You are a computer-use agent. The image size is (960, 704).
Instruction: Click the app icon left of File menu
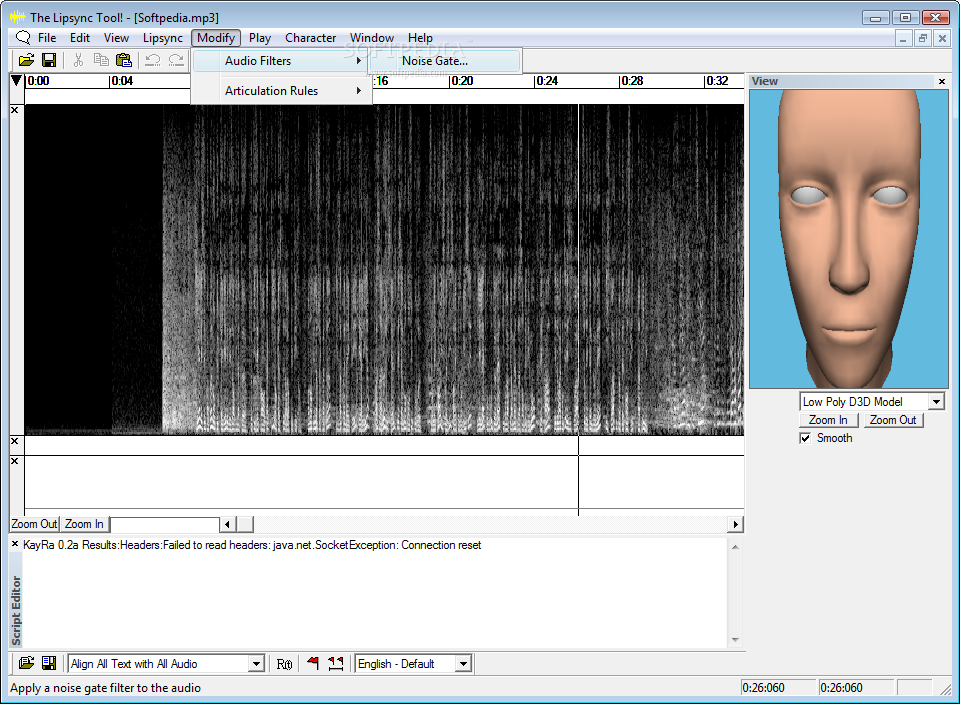23,37
